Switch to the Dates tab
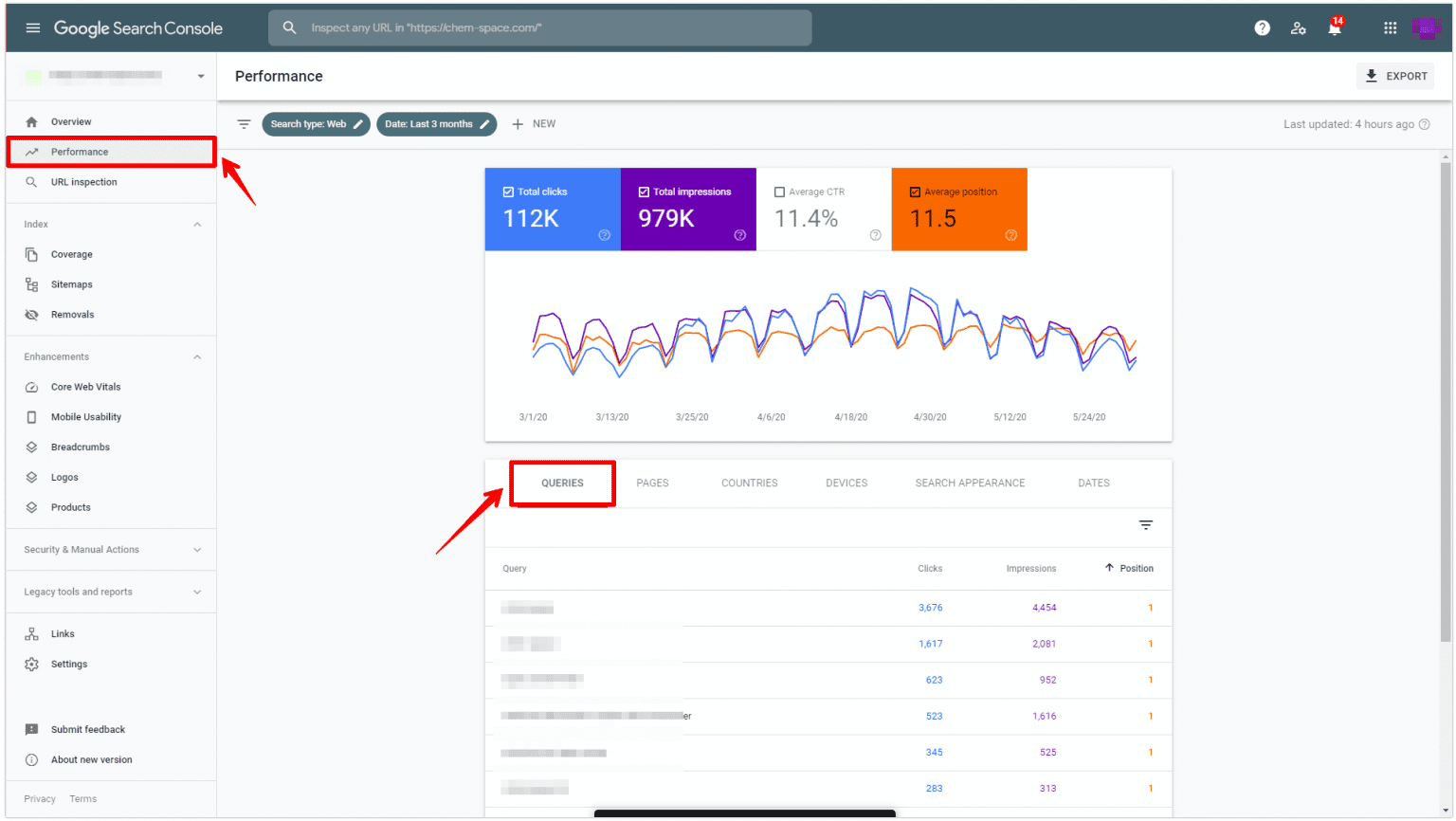This screenshot has width=1456, height=821. (x=1094, y=483)
